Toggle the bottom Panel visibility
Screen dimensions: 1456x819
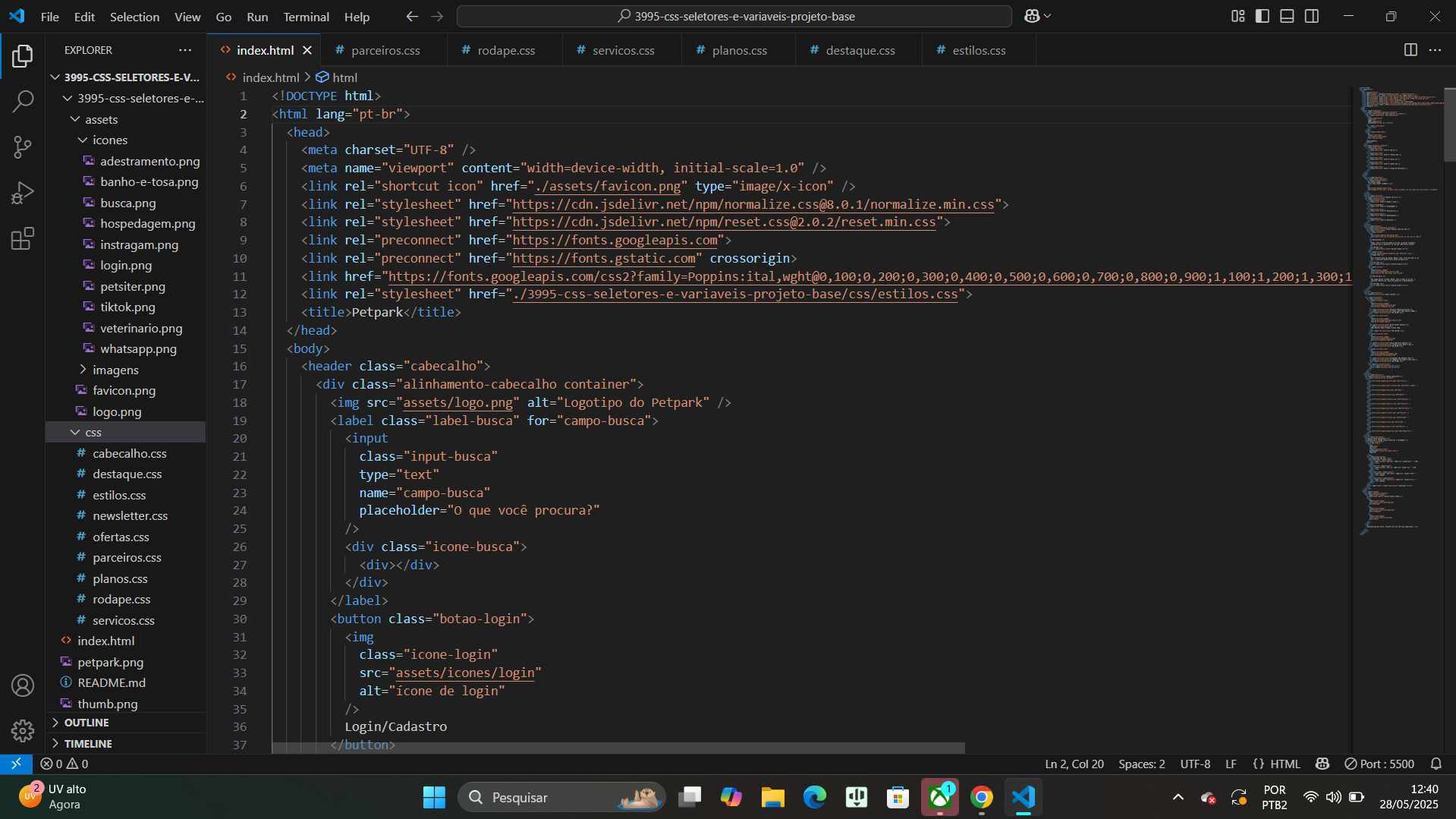pos(1287,16)
